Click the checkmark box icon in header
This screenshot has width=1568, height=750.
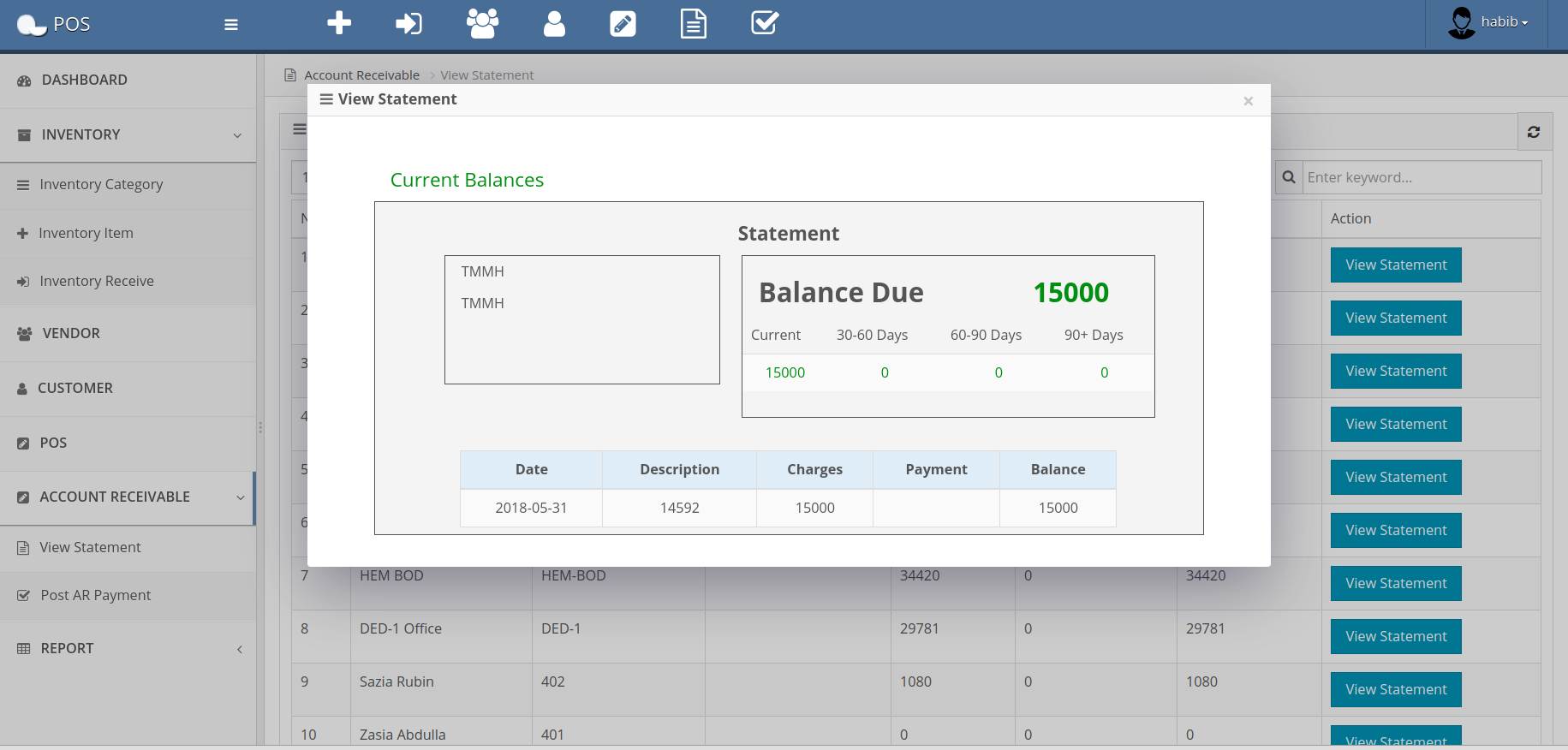(x=764, y=23)
